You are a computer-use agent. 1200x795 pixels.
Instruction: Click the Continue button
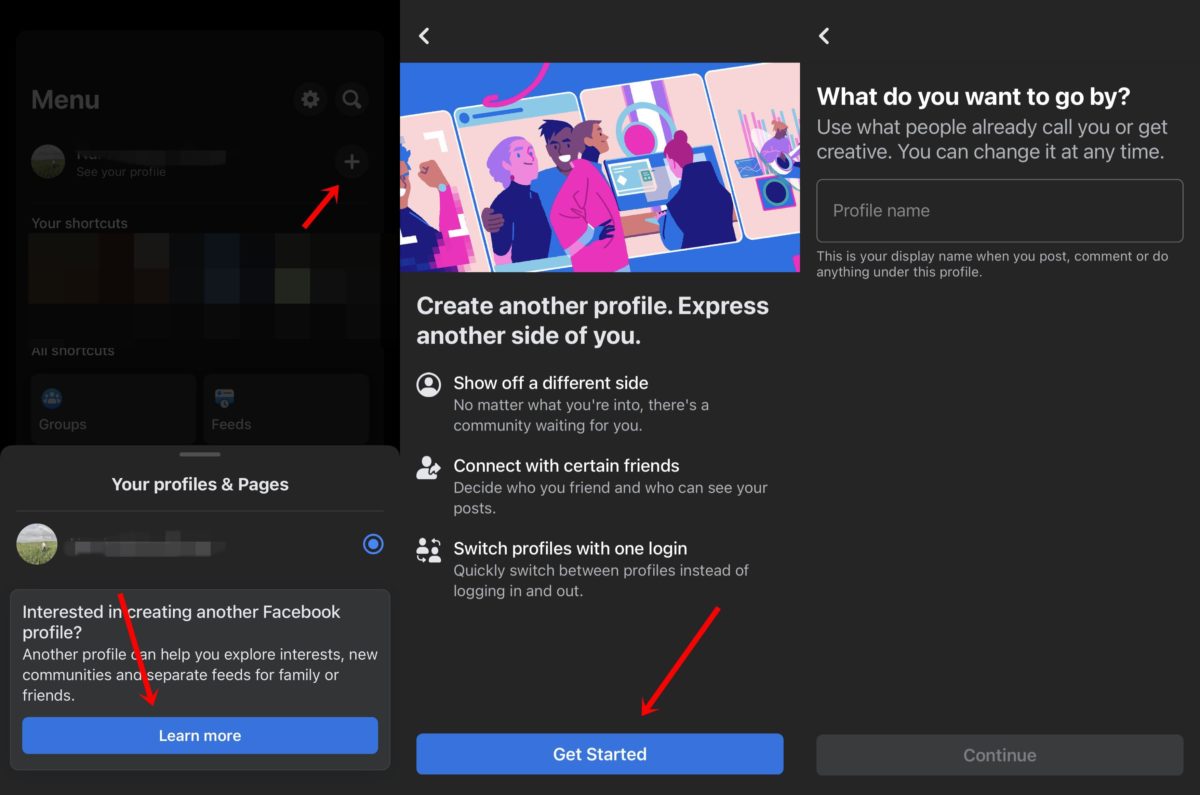pos(999,755)
